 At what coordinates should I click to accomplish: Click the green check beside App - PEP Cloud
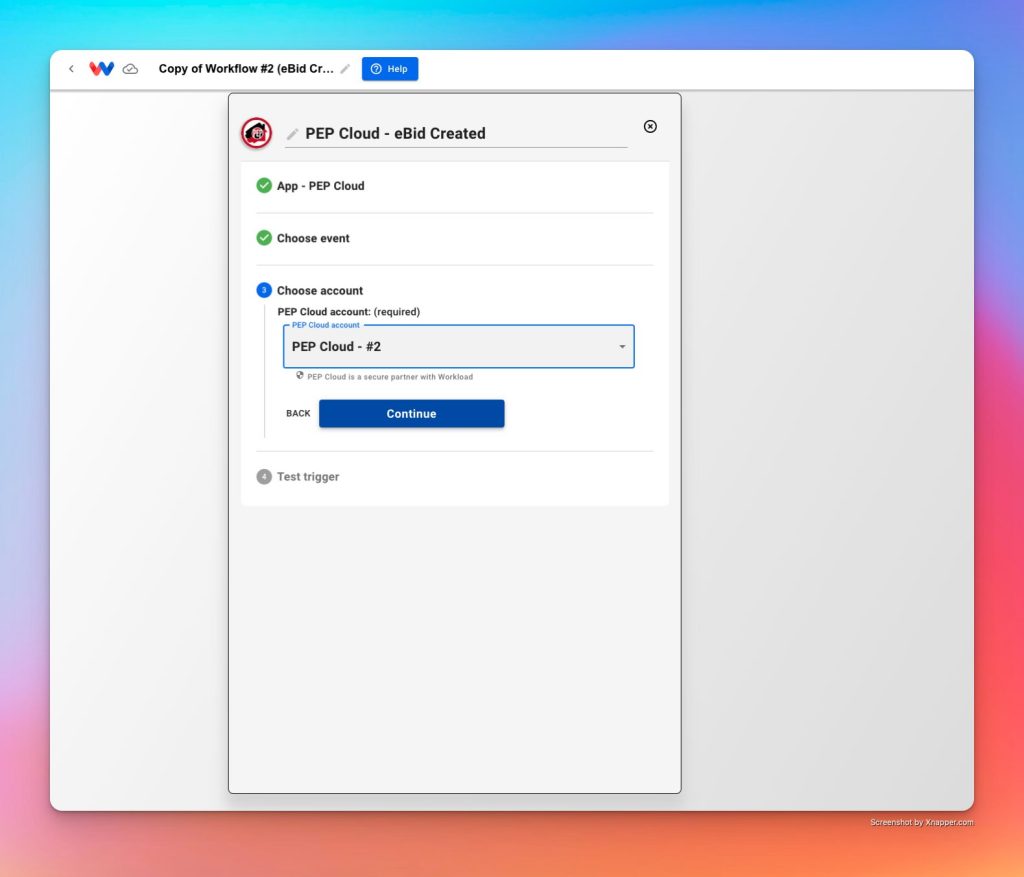(x=264, y=185)
